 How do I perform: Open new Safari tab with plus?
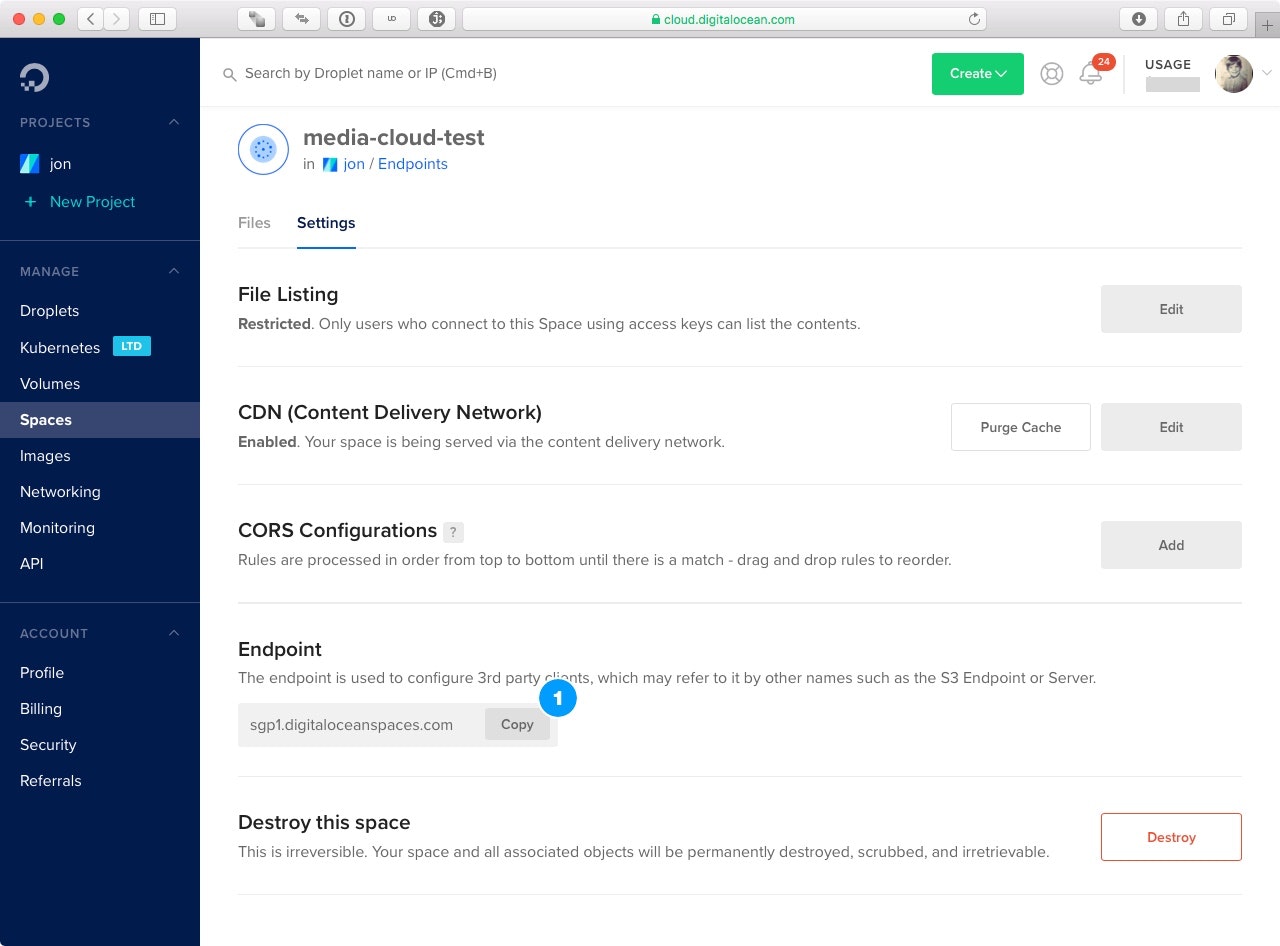click(1267, 25)
